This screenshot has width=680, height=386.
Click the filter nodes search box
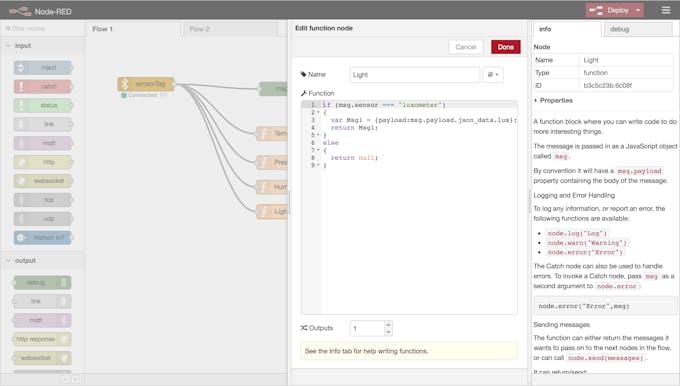(42, 29)
